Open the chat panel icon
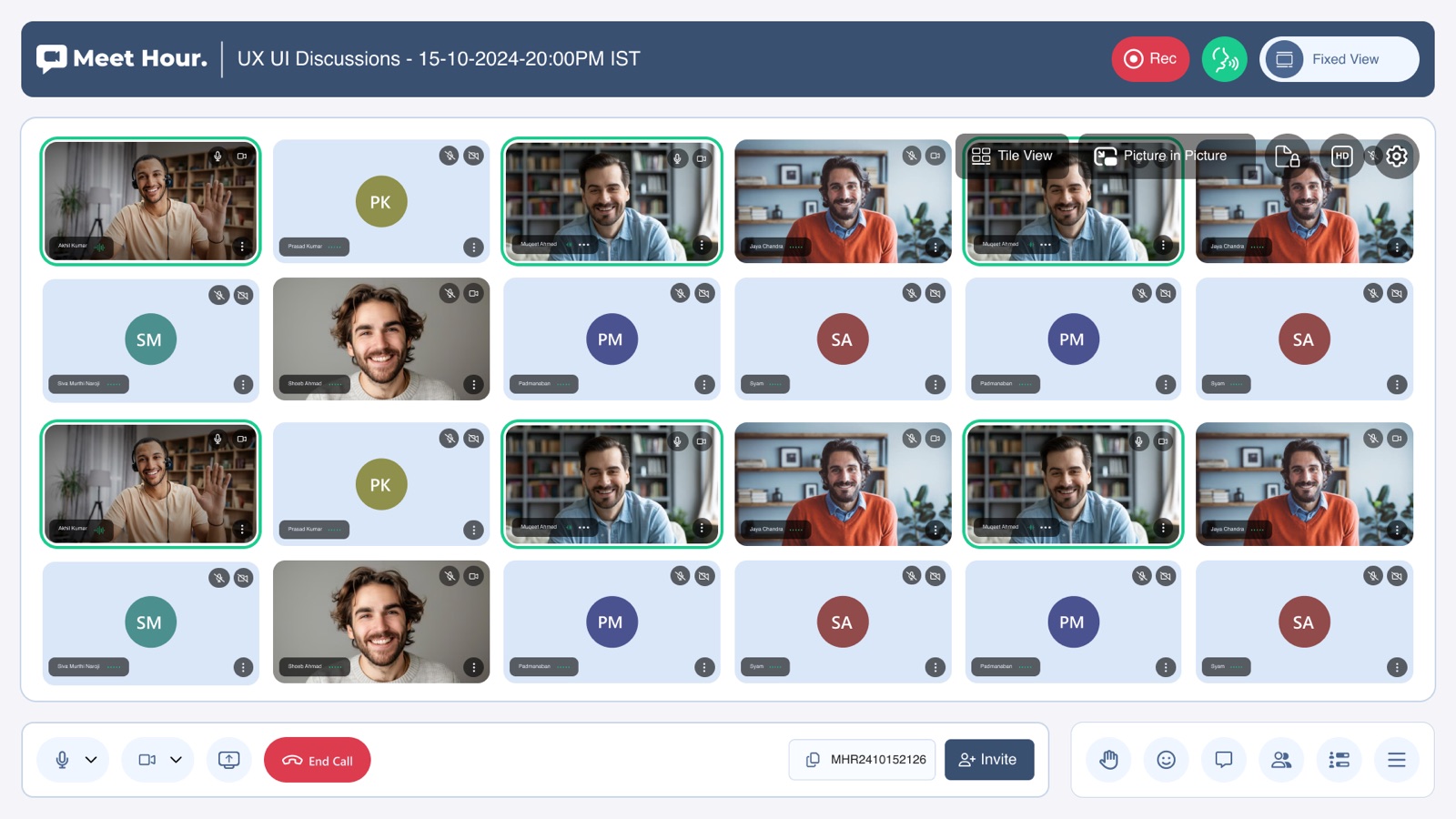The width and height of the screenshot is (1456, 819). (x=1224, y=760)
